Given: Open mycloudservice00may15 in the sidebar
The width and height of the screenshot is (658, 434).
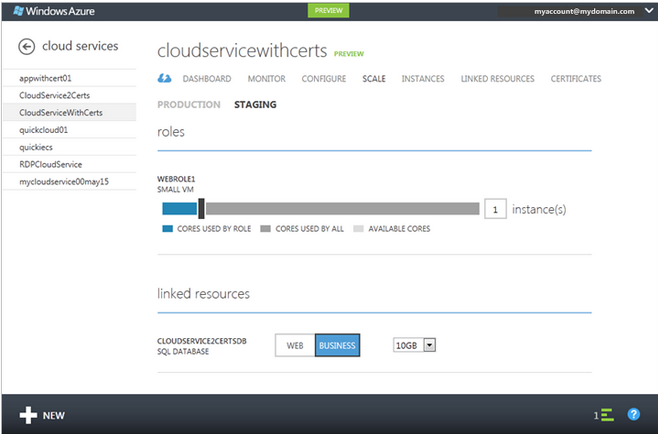Looking at the screenshot, I should [x=70, y=181].
